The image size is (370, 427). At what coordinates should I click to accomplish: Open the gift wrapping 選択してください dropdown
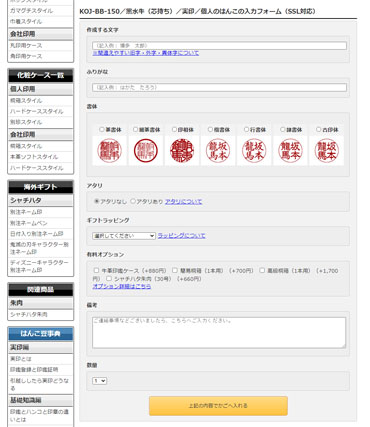point(124,236)
